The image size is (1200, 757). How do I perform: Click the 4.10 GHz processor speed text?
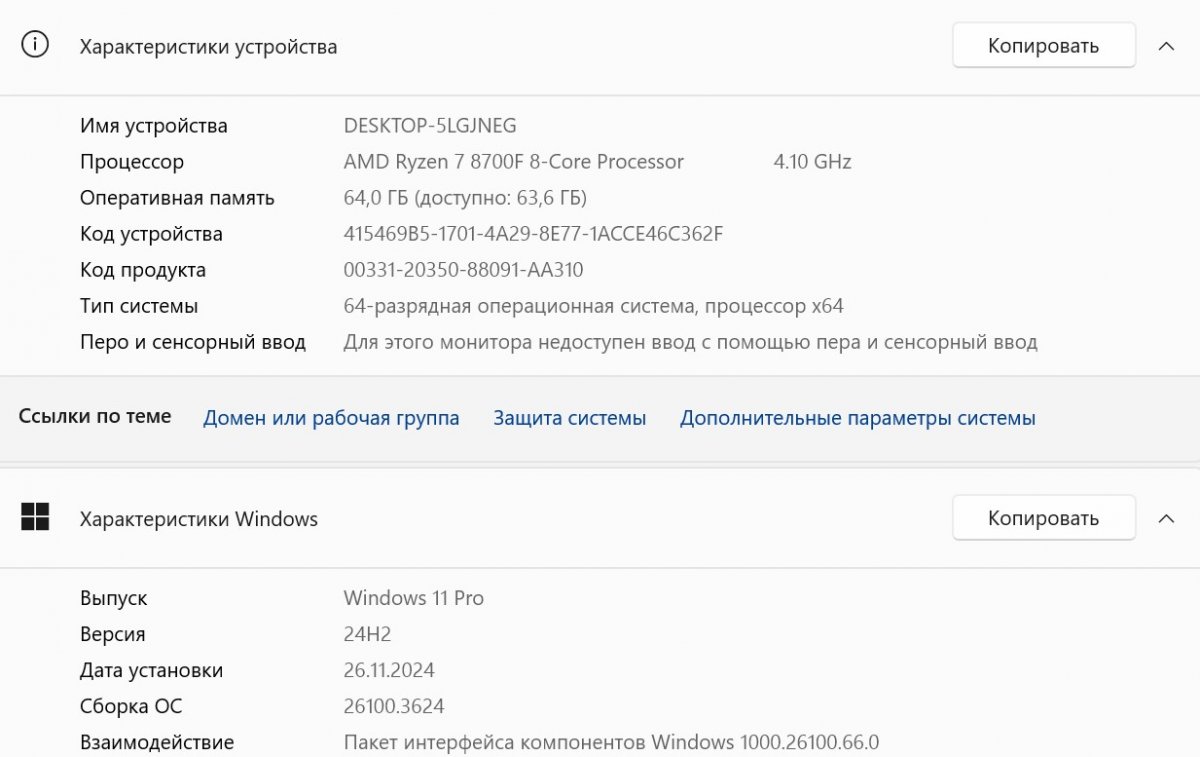click(812, 161)
